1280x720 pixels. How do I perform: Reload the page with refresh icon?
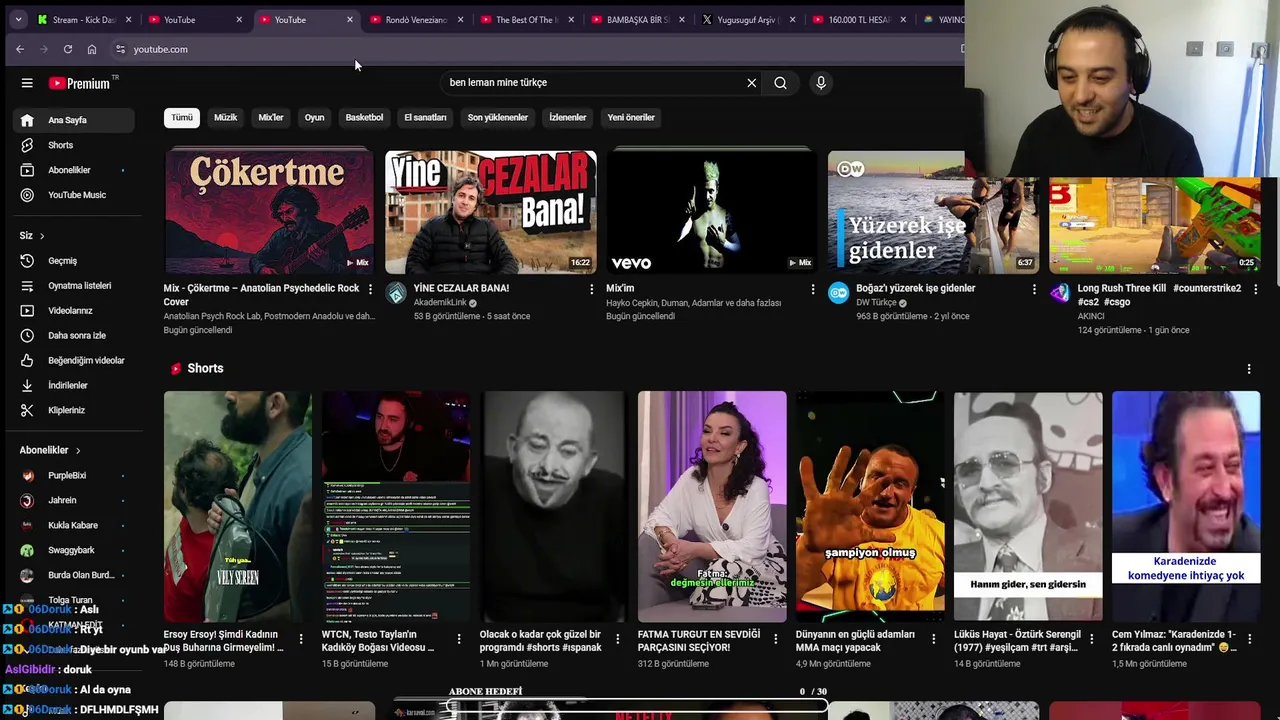tap(68, 49)
